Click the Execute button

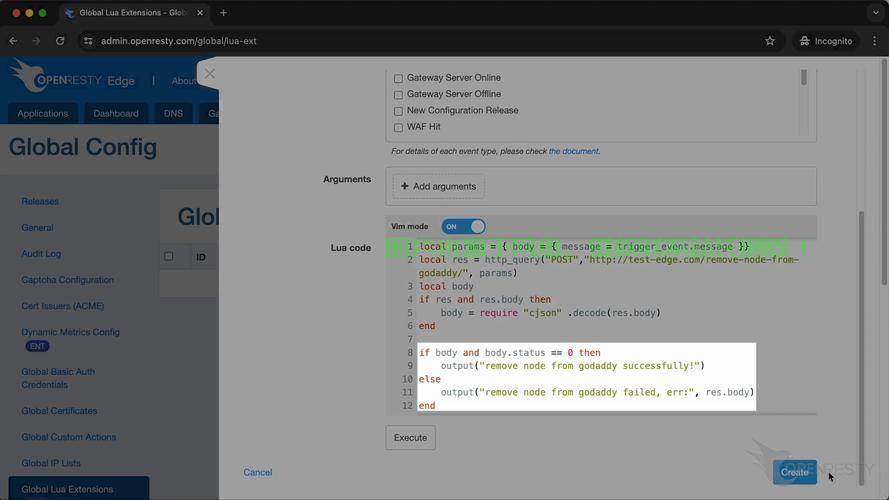(x=410, y=438)
